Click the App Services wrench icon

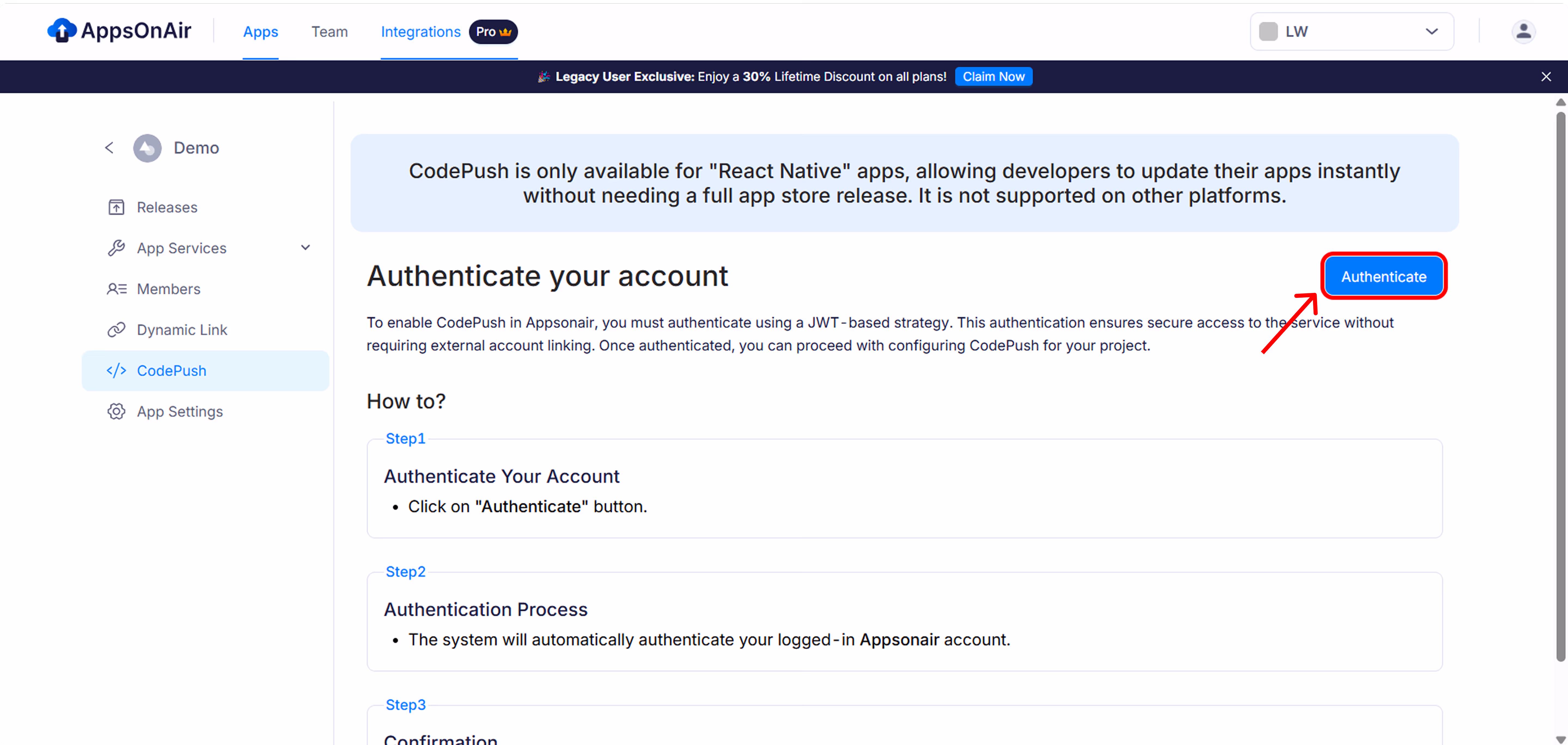click(116, 248)
